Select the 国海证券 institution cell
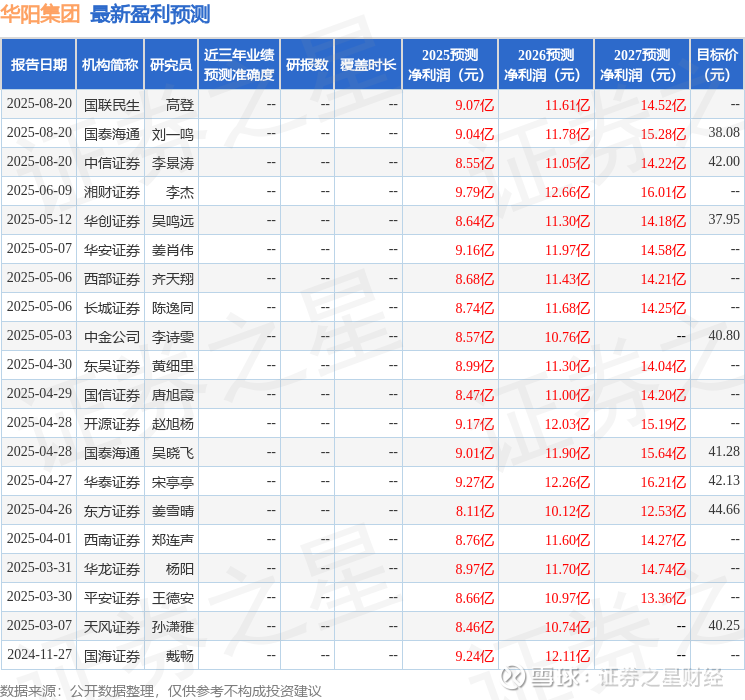This screenshot has height=700, width=745. click(x=112, y=656)
